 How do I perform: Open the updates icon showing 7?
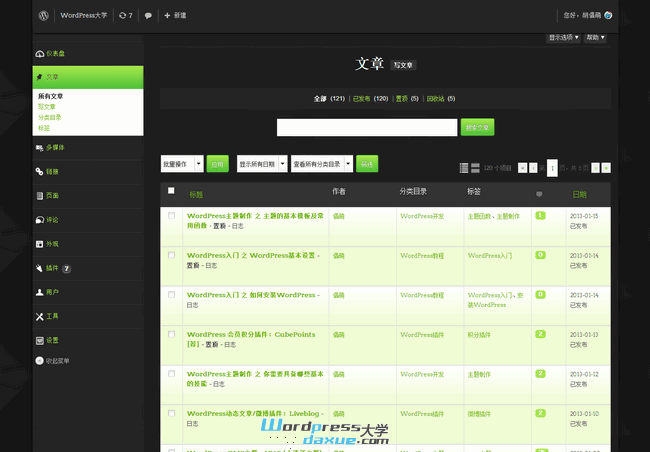point(126,16)
